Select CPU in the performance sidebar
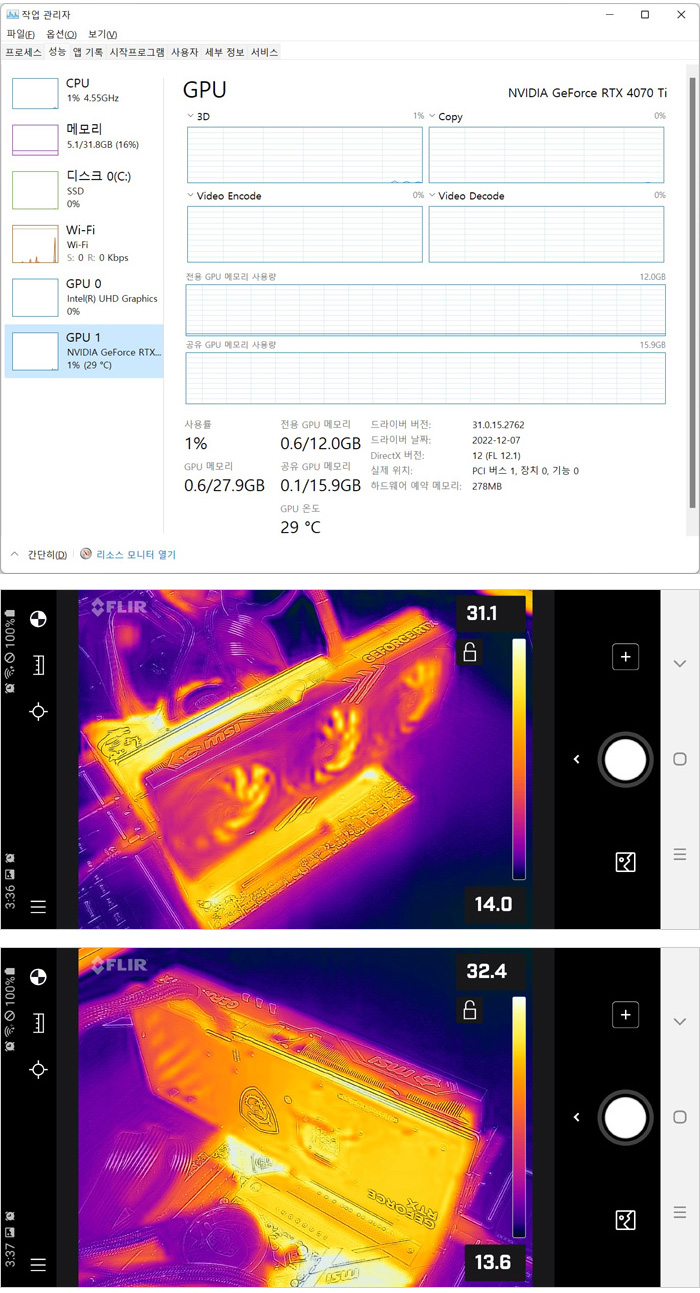This screenshot has width=700, height=1293. (84, 92)
